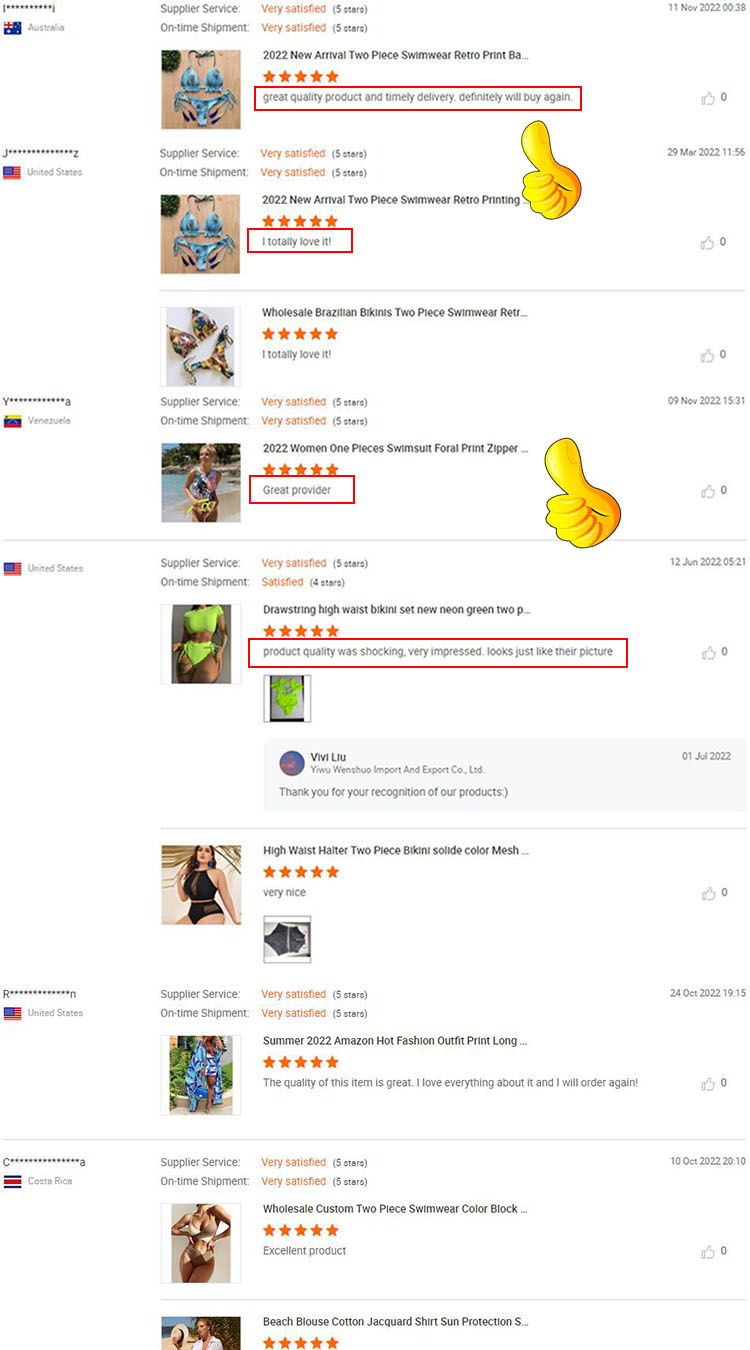
Task: Click thumbs-up icon beside 'very nice' review
Action: tap(708, 893)
